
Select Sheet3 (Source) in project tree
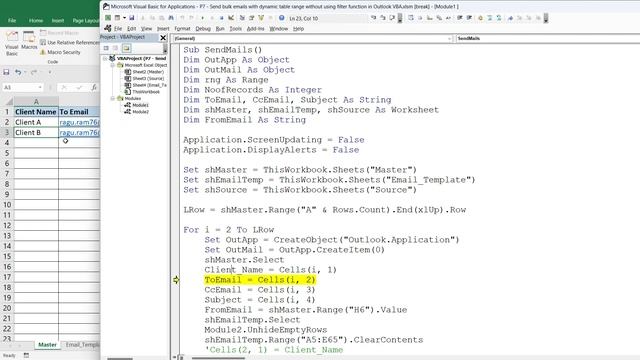[x=144, y=78]
